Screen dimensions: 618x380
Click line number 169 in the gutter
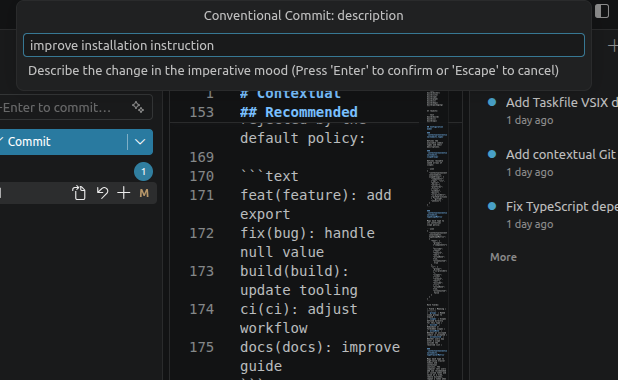point(201,157)
